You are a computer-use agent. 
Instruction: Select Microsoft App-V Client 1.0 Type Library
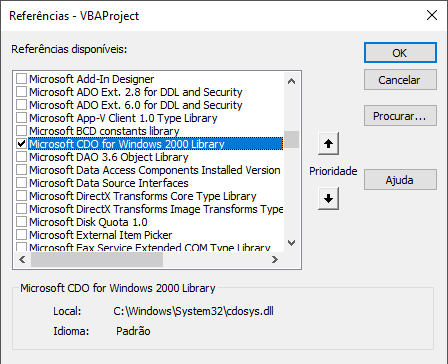point(123,118)
